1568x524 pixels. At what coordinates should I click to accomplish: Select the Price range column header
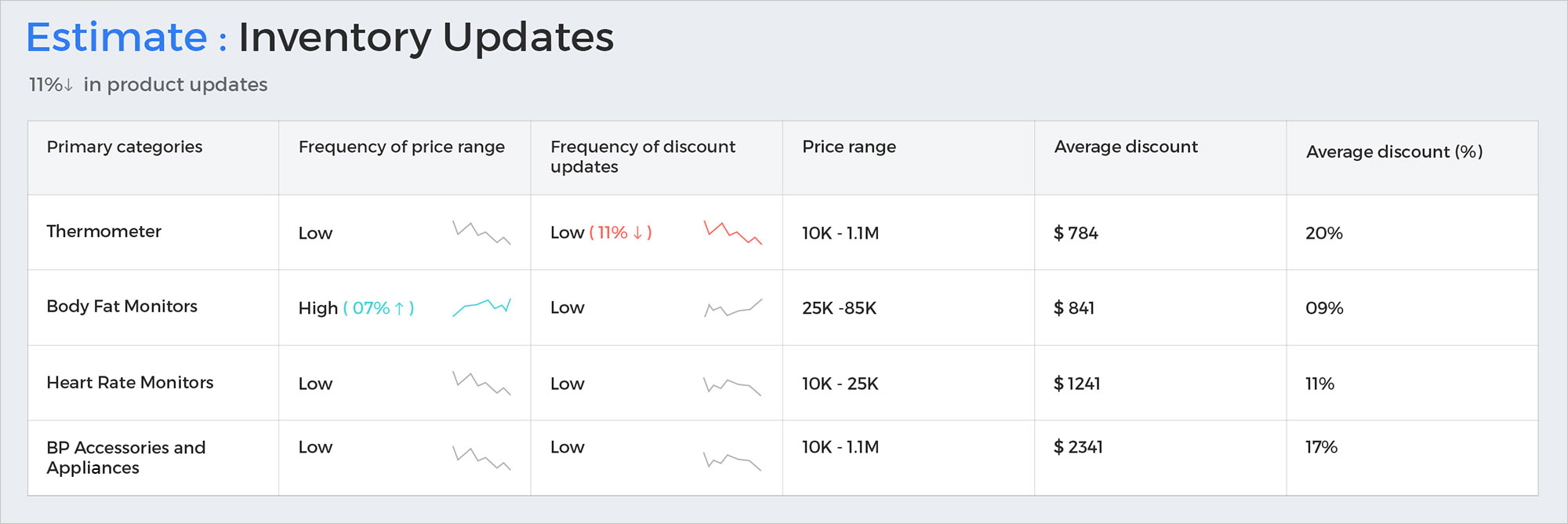click(849, 147)
